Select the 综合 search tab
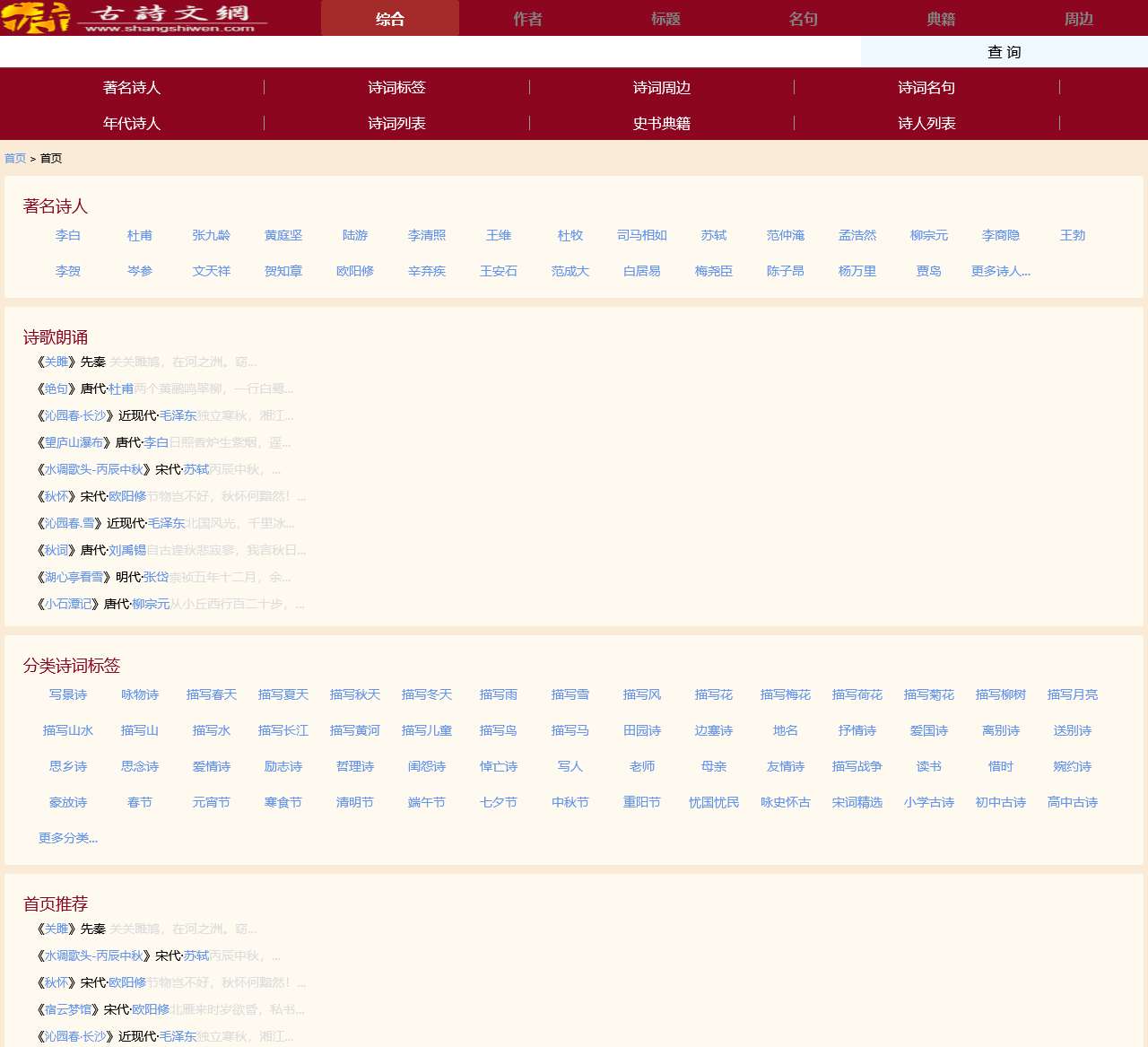The height and width of the screenshot is (1047, 1148). 390,19
